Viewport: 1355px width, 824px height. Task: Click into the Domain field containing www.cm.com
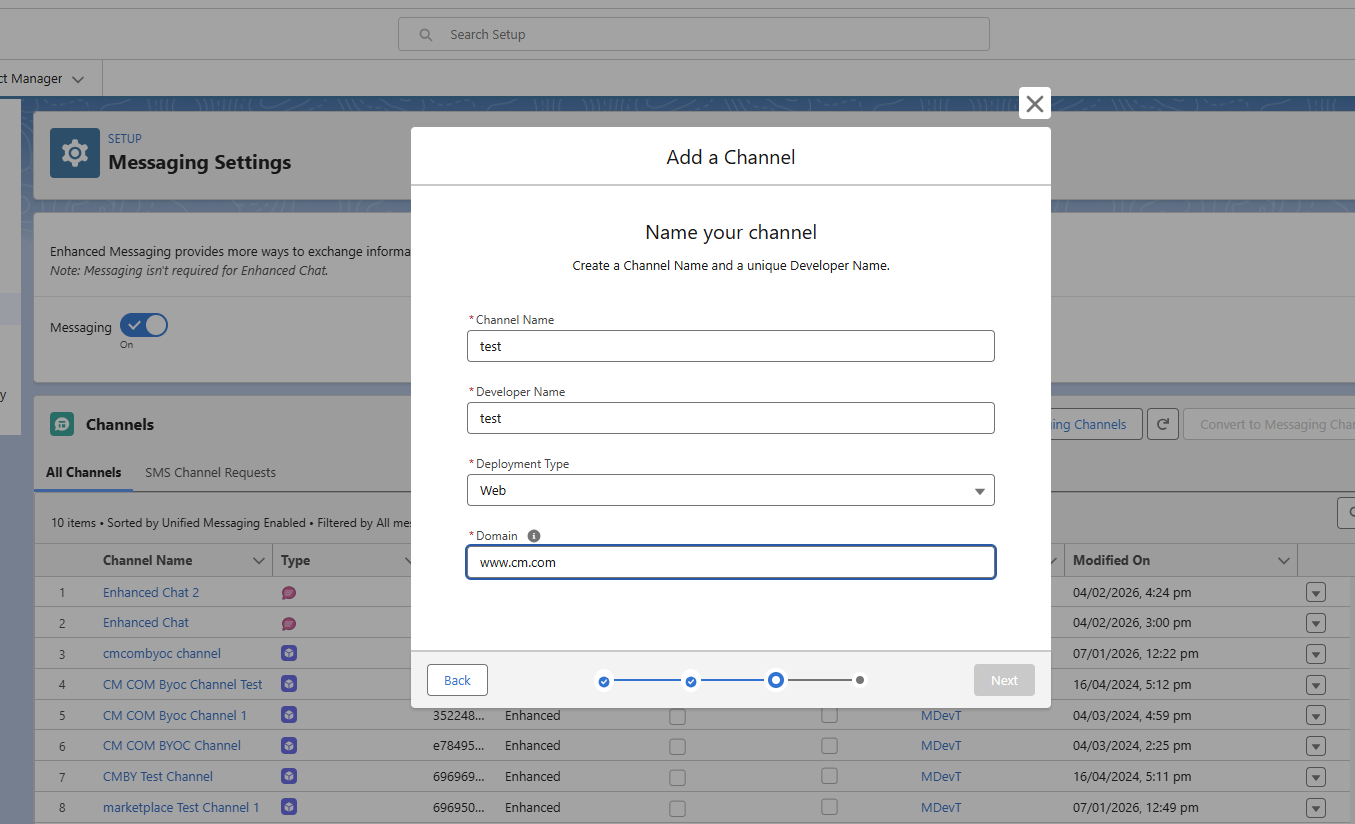point(731,562)
